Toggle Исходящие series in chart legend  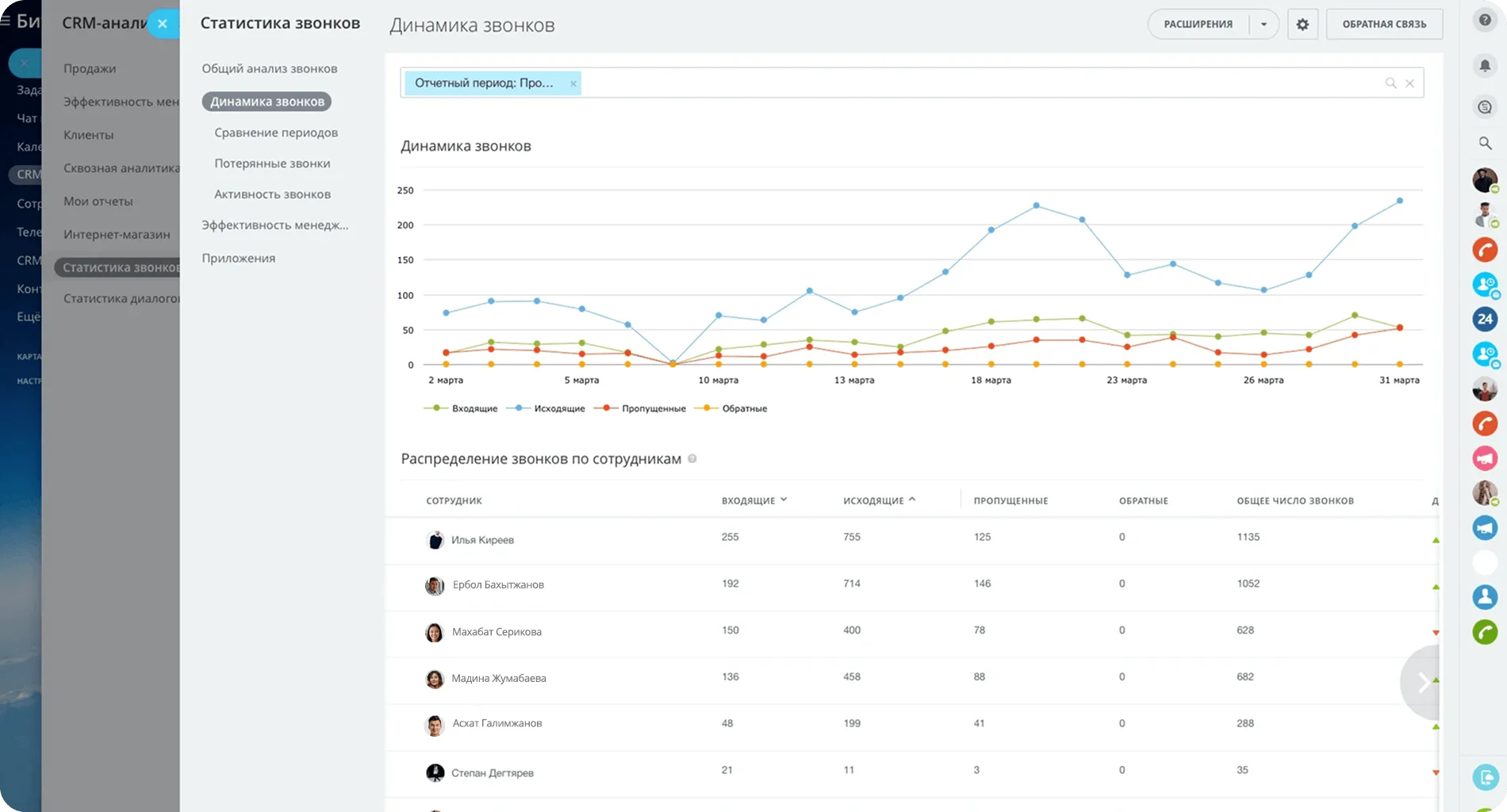tap(546, 408)
